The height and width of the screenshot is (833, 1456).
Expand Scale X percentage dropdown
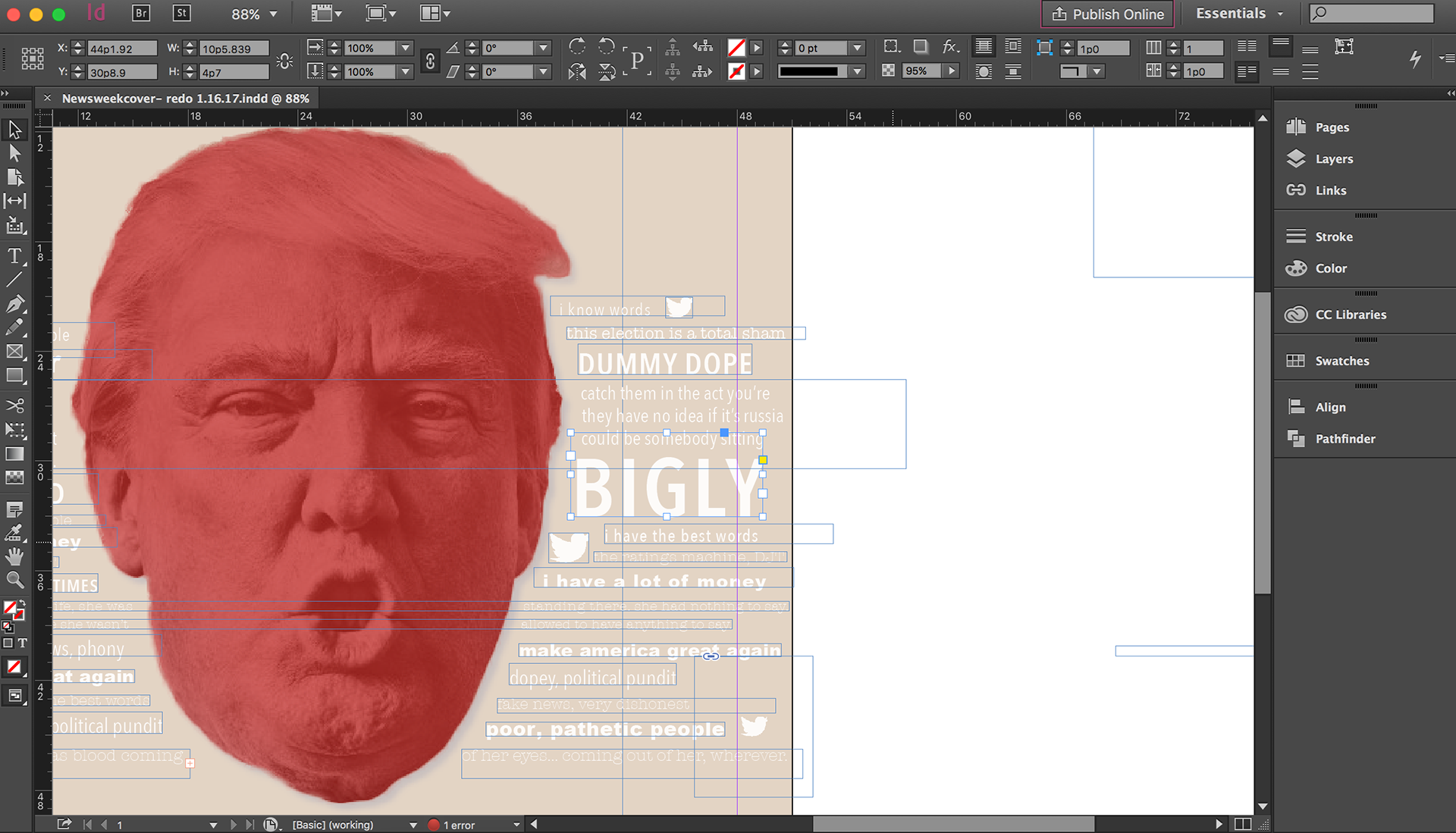click(406, 48)
